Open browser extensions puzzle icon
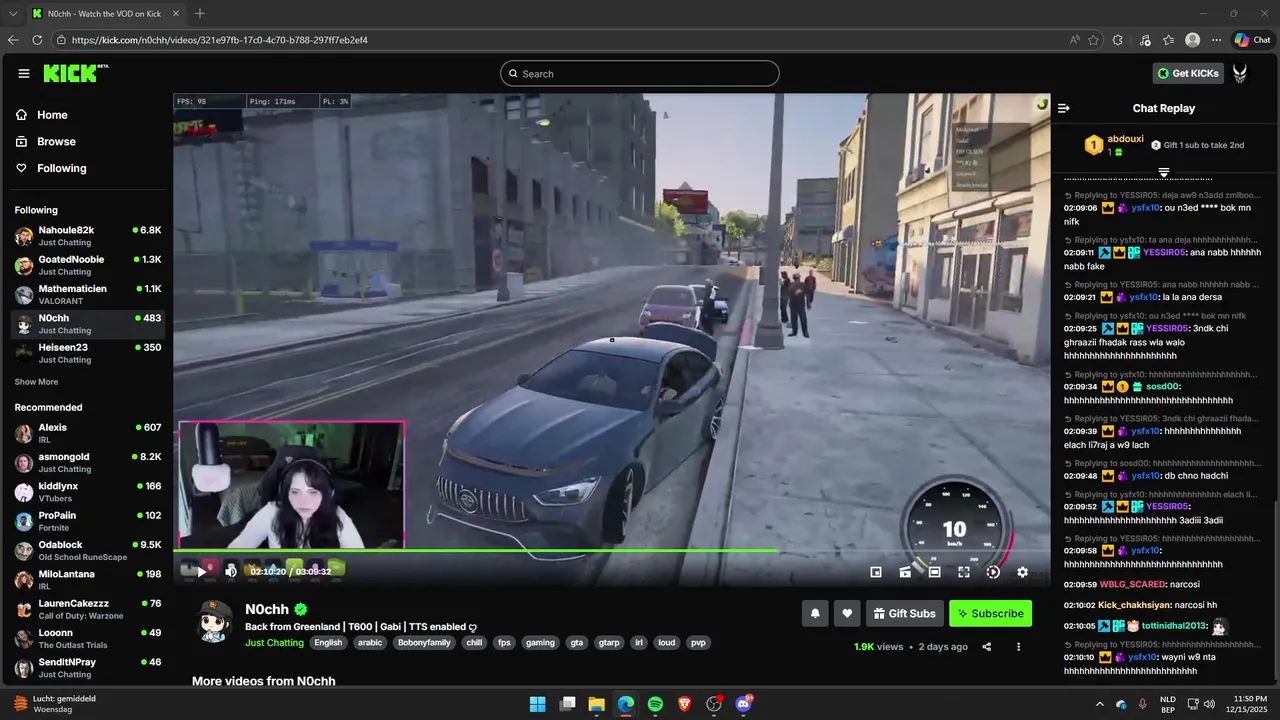The height and width of the screenshot is (720, 1280). click(1118, 40)
